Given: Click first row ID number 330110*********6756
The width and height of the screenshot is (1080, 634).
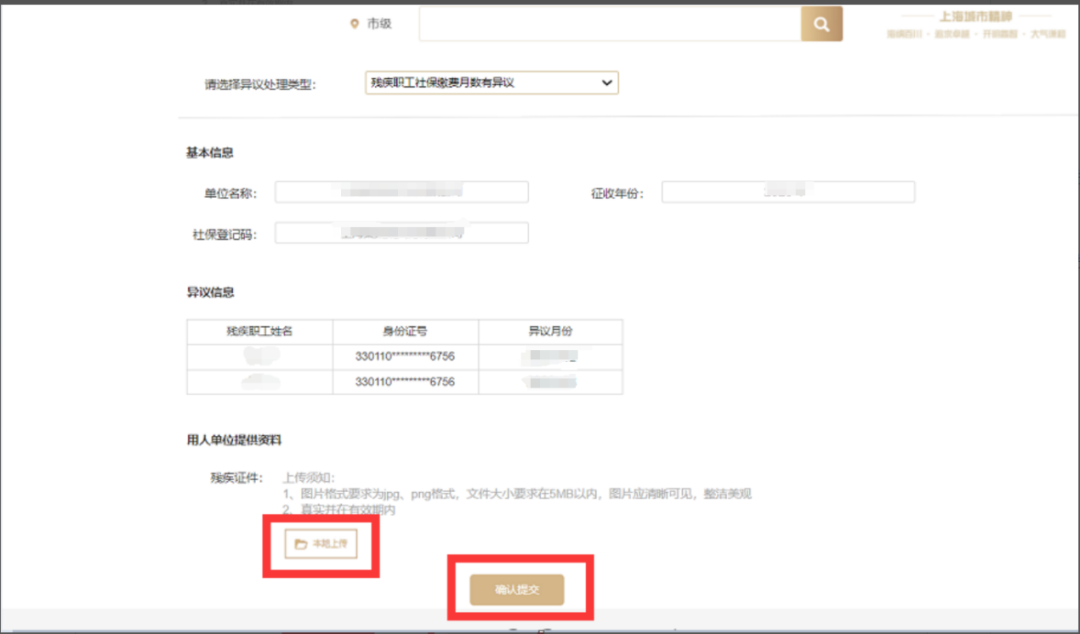Looking at the screenshot, I should click(405, 356).
